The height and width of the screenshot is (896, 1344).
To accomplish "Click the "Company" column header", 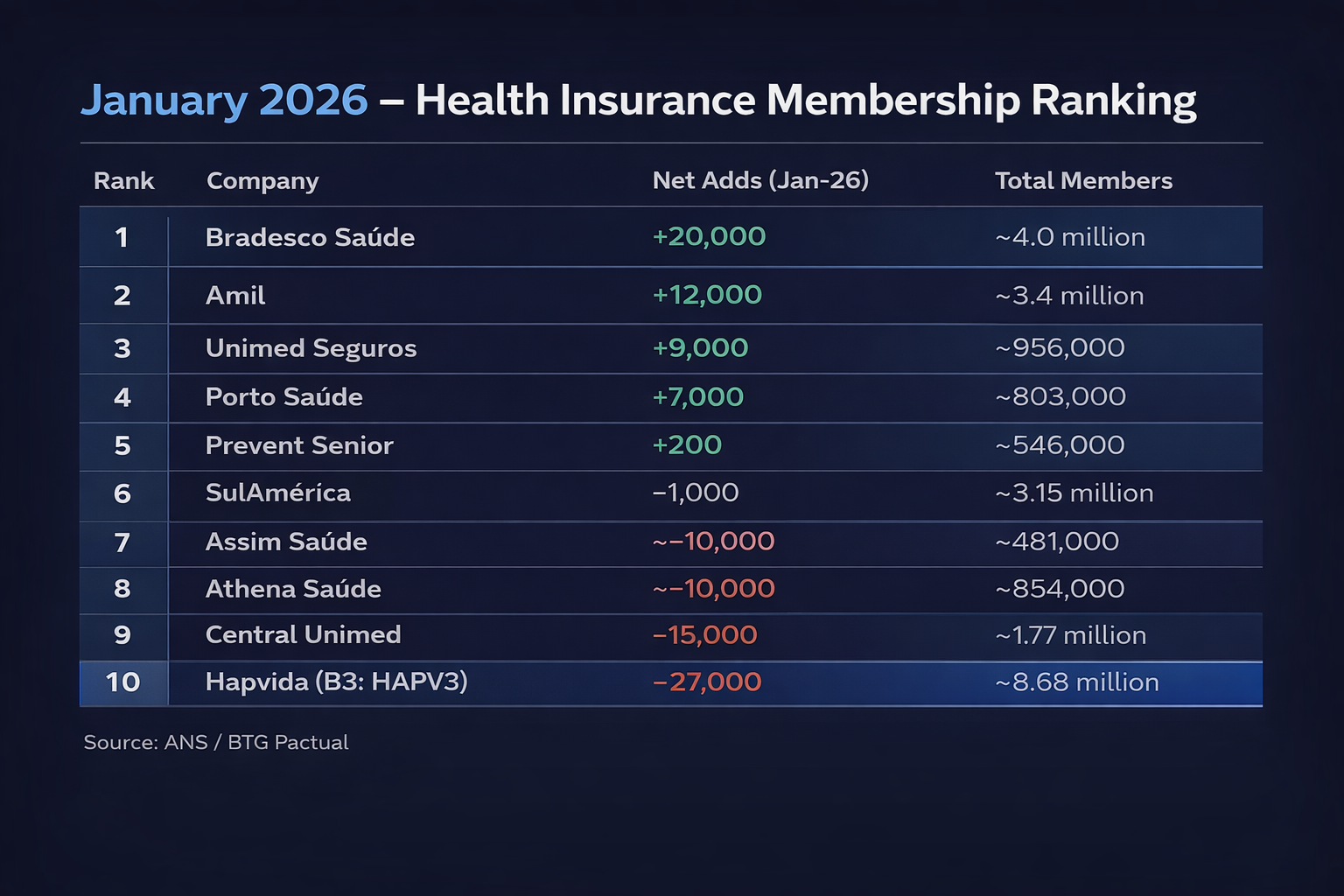I will click(262, 181).
